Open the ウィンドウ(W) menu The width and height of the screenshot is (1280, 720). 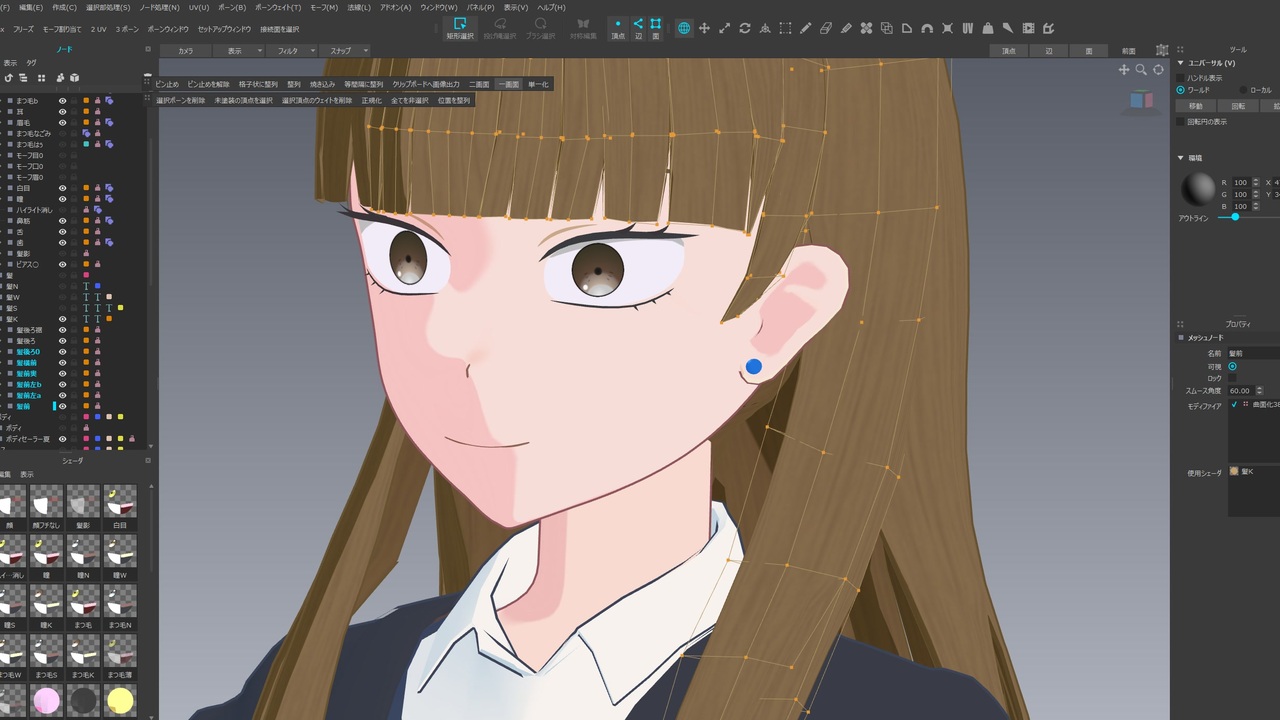coord(438,7)
